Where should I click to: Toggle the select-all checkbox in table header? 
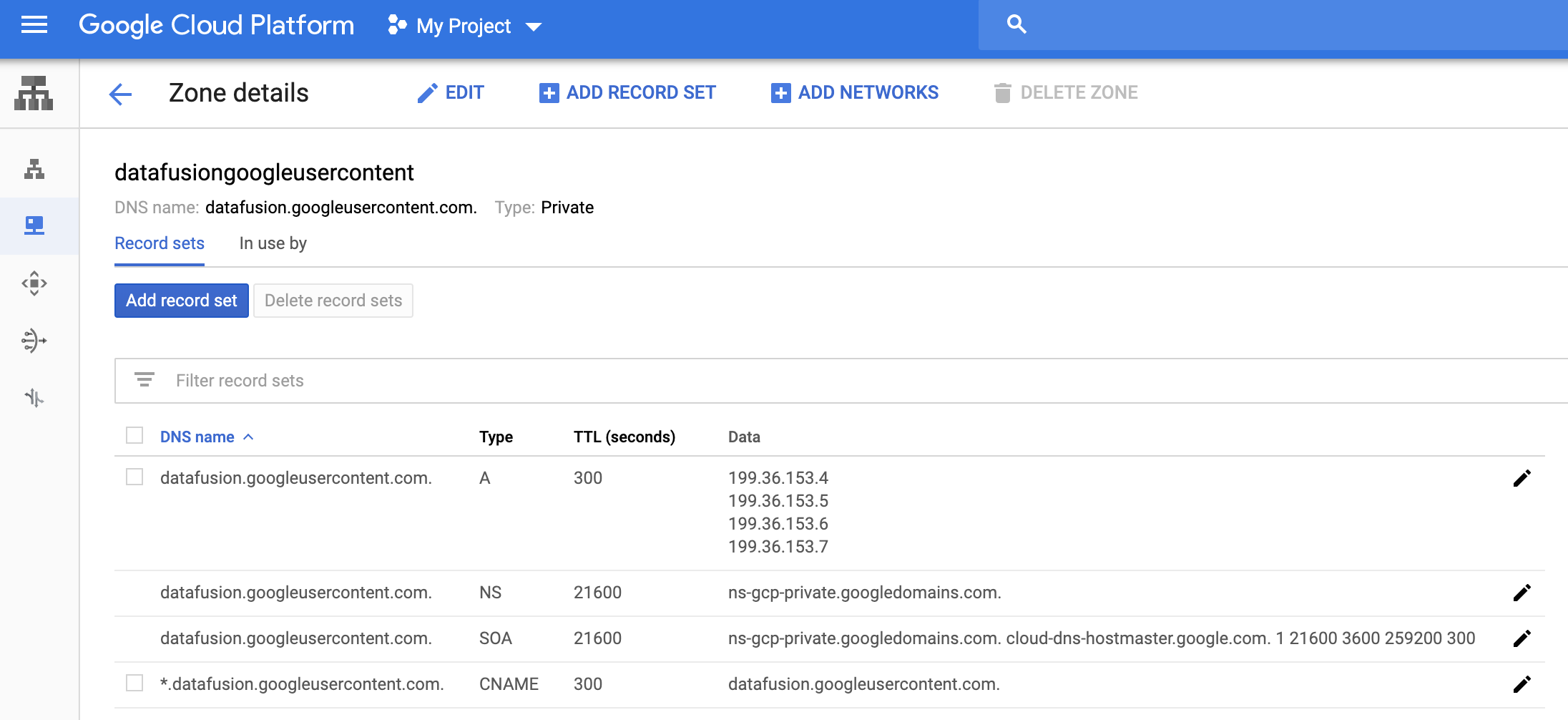(x=134, y=436)
